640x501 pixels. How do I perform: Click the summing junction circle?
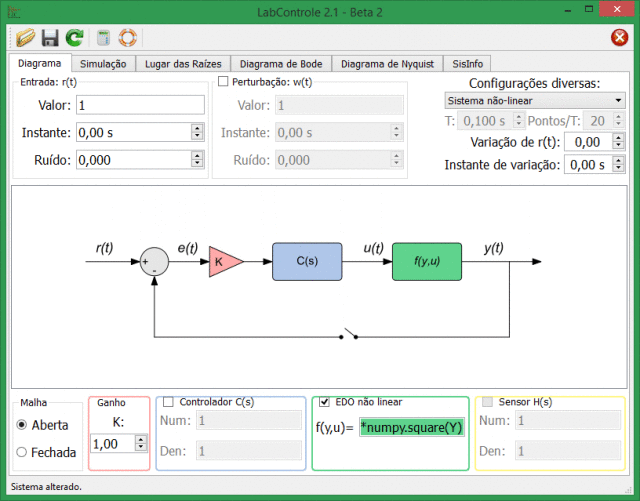point(154,261)
